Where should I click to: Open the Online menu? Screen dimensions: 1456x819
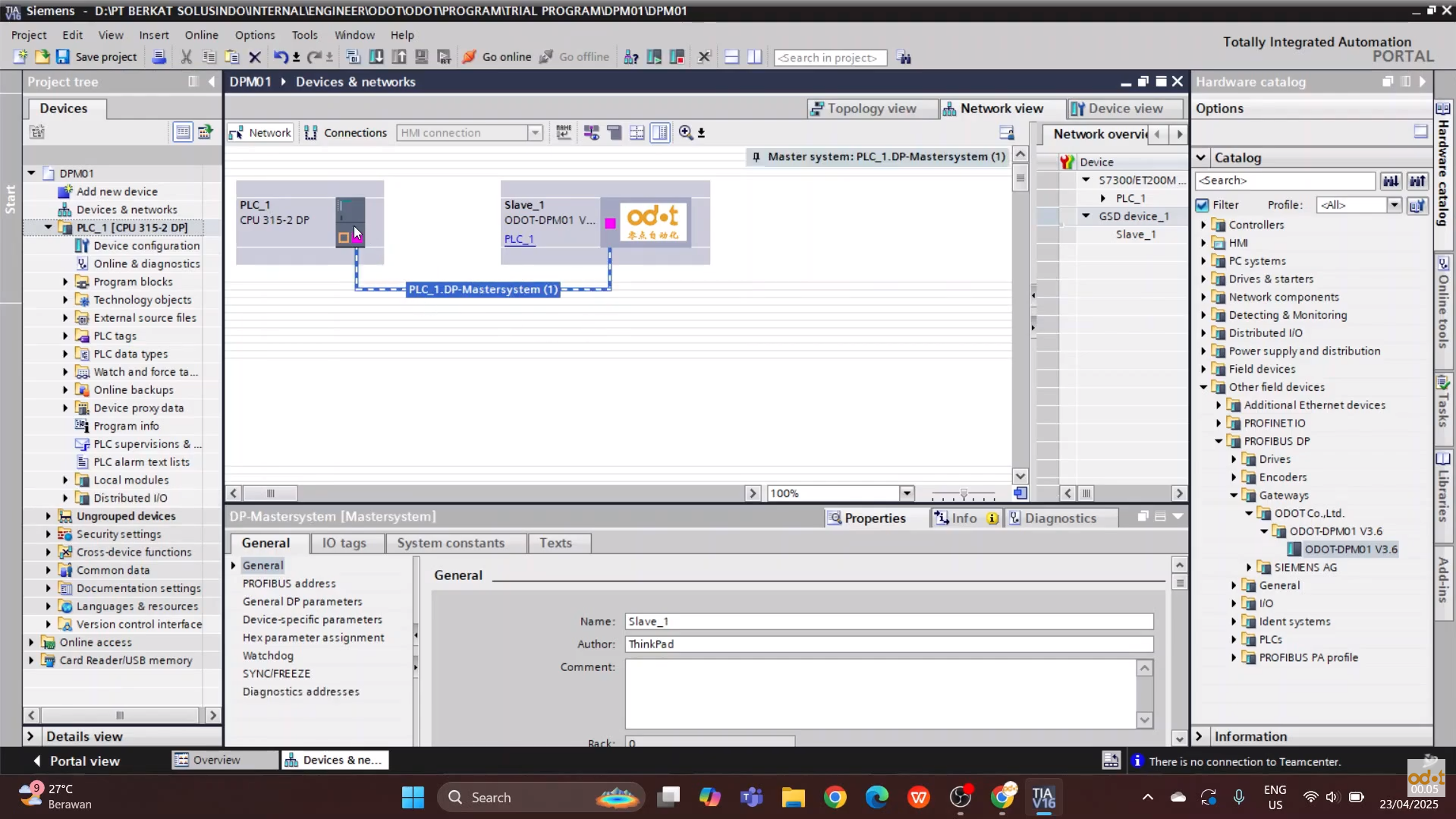tap(201, 35)
